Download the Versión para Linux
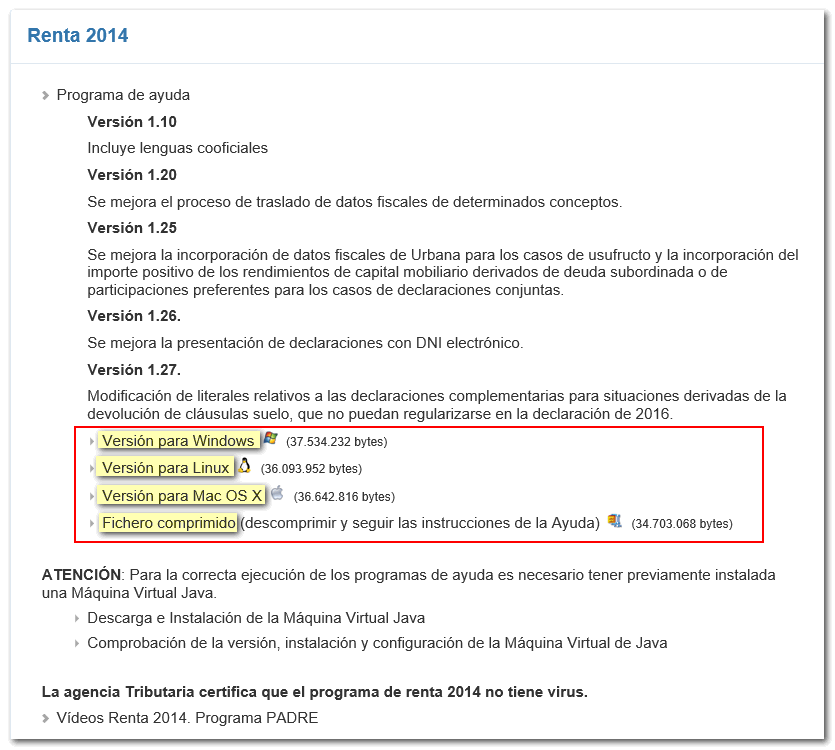Image resolution: width=835 pixels, height=750 pixels. click(x=165, y=468)
